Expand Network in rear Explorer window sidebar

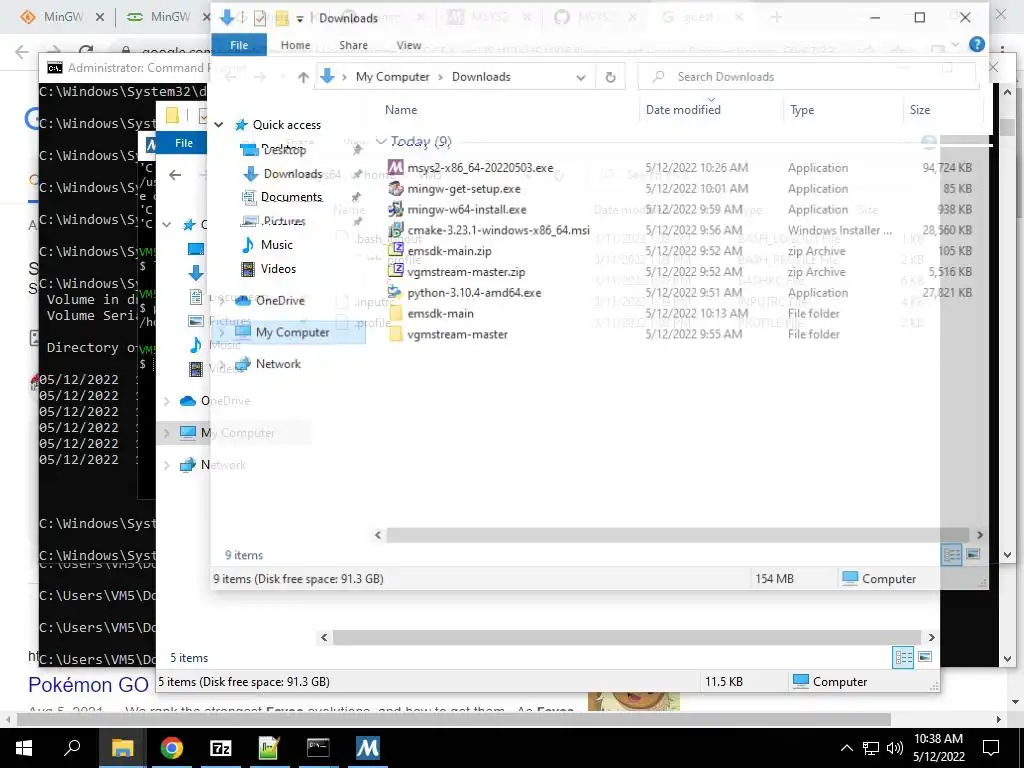(167, 465)
